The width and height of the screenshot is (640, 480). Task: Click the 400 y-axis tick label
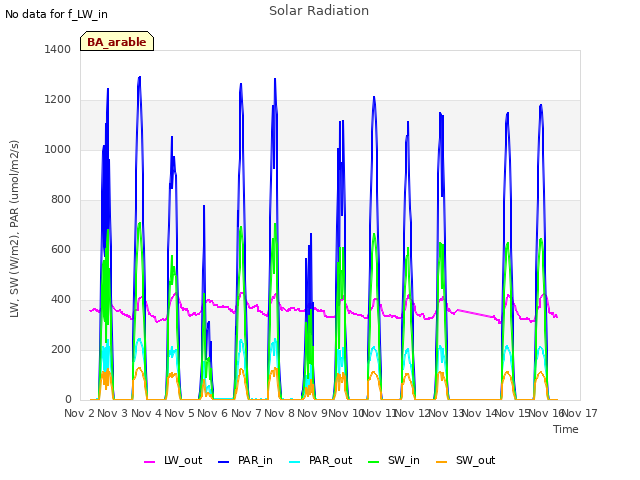[61, 300]
